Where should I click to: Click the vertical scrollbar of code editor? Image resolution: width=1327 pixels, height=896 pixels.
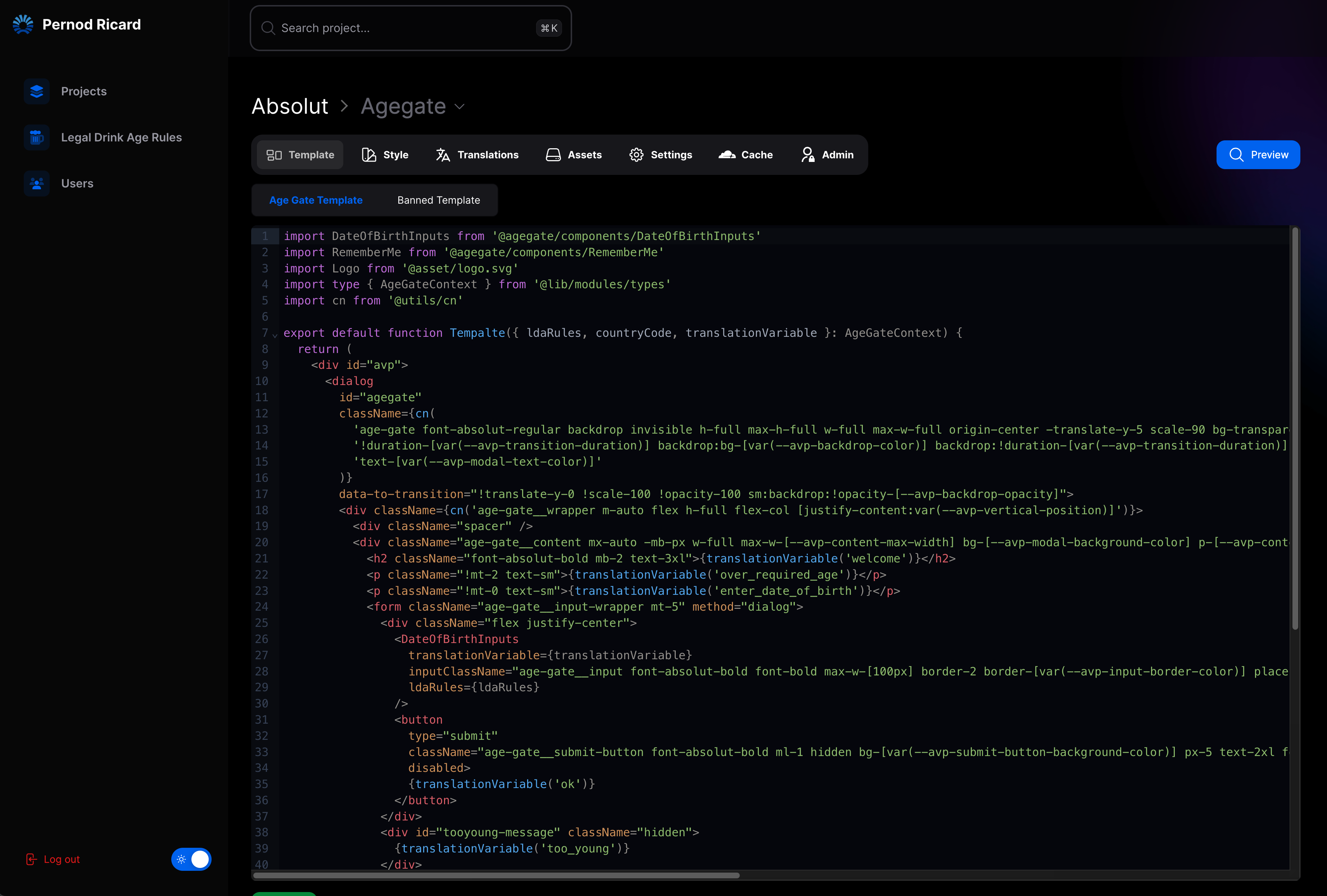click(1295, 428)
